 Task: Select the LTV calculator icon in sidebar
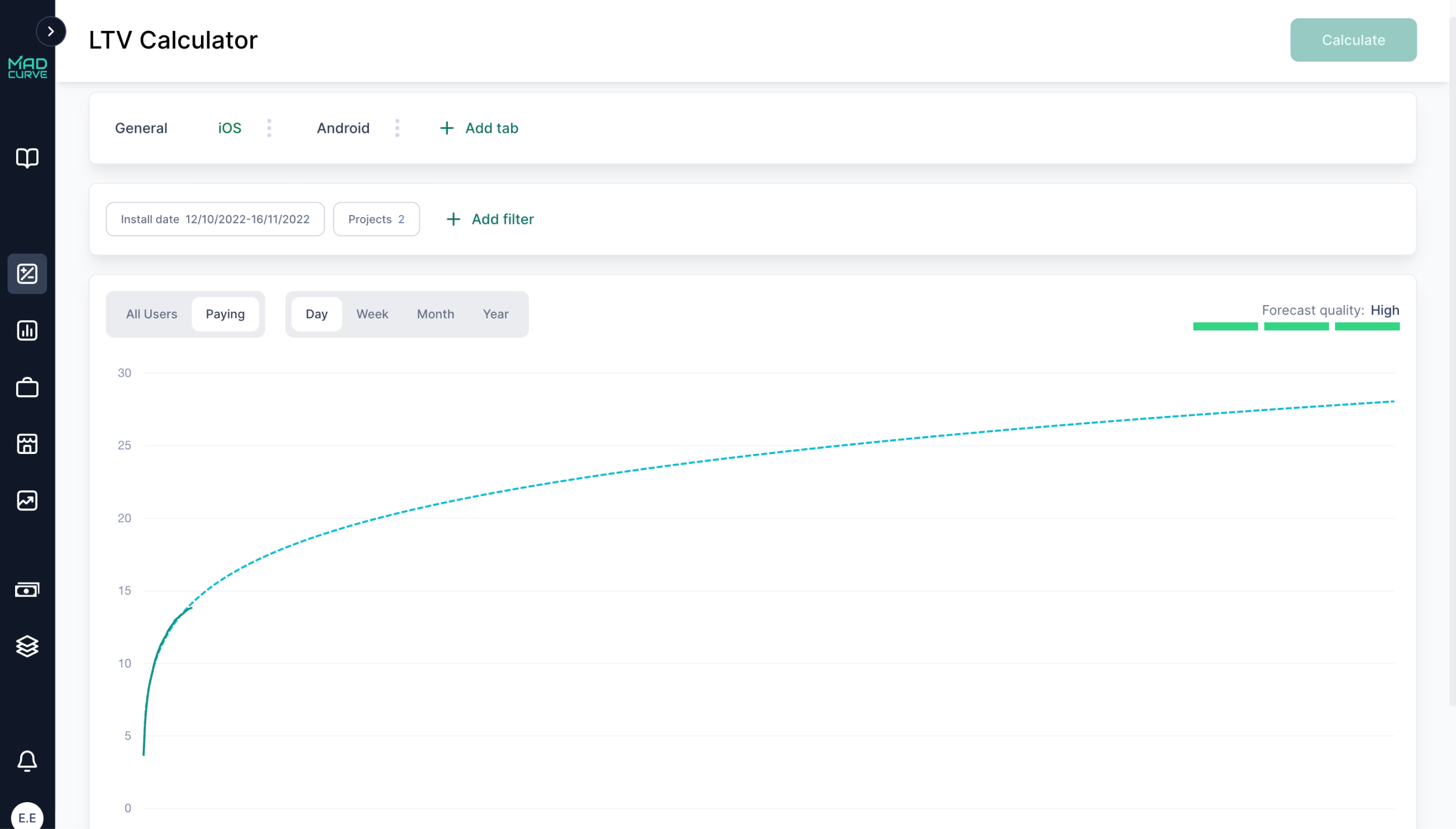point(27,274)
